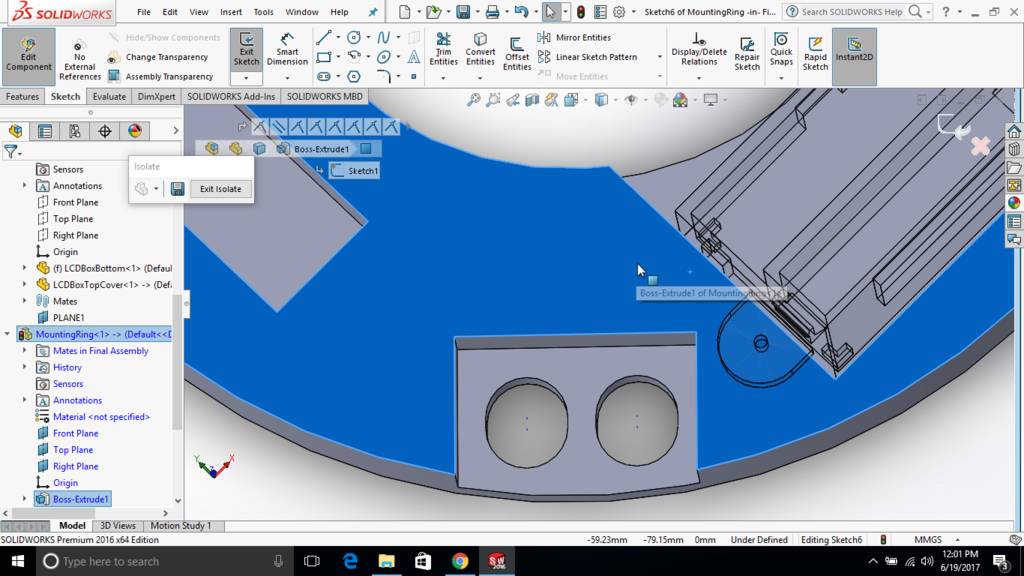
Task: Click the feature tree vertical scrollbar
Action: [177, 362]
